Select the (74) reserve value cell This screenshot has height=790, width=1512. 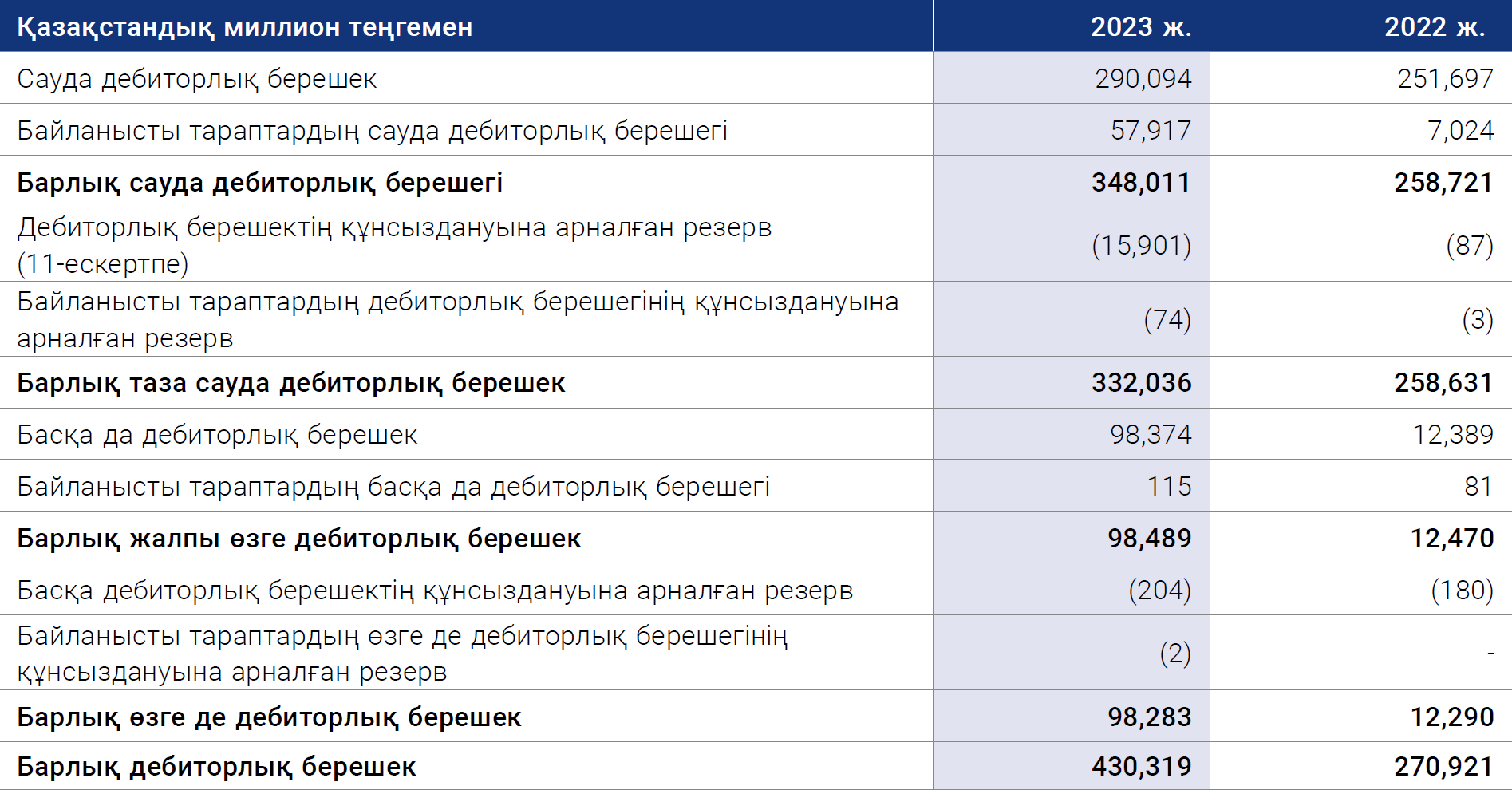coord(1167,319)
